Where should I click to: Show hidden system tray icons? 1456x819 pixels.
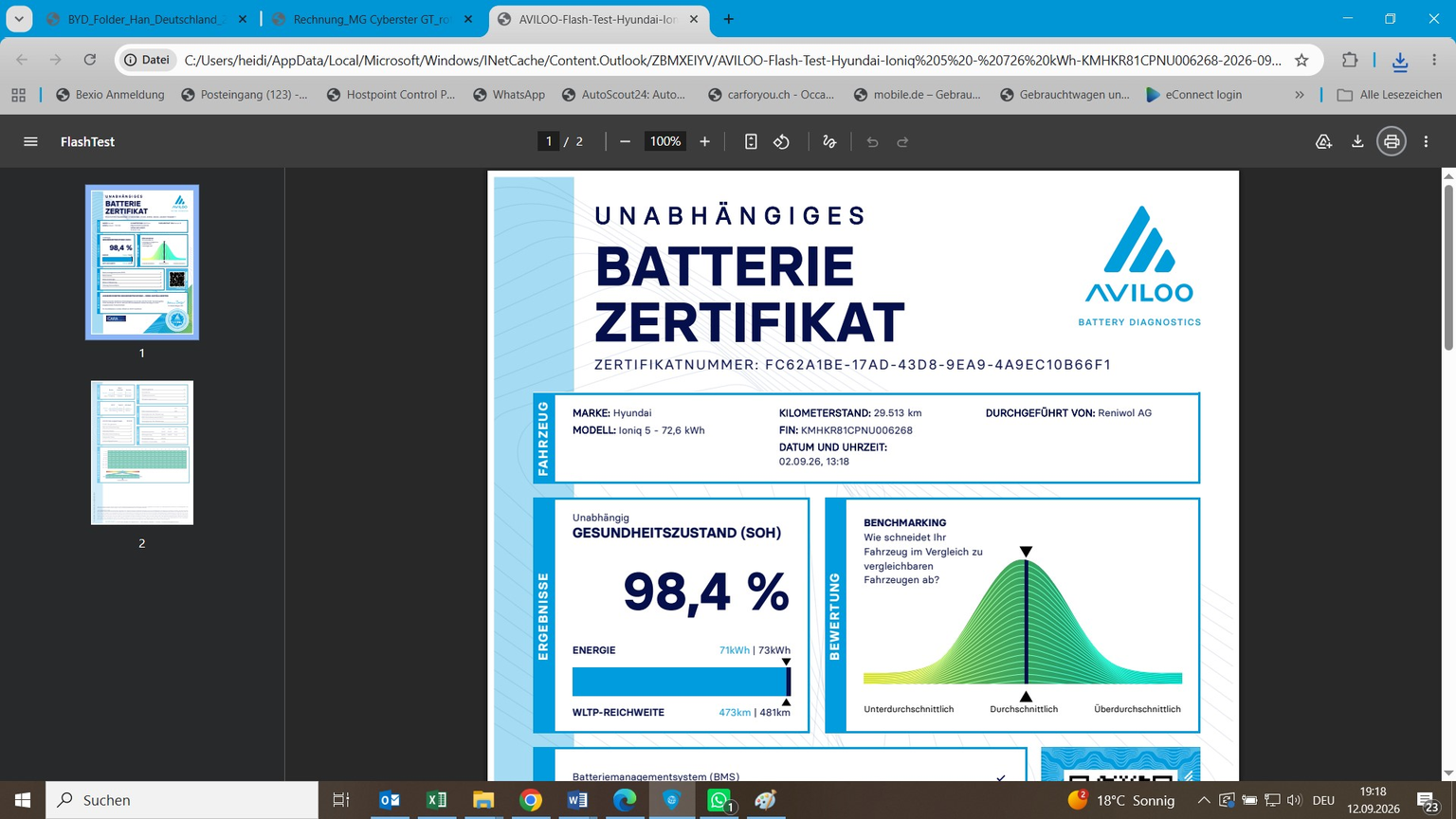1204,800
